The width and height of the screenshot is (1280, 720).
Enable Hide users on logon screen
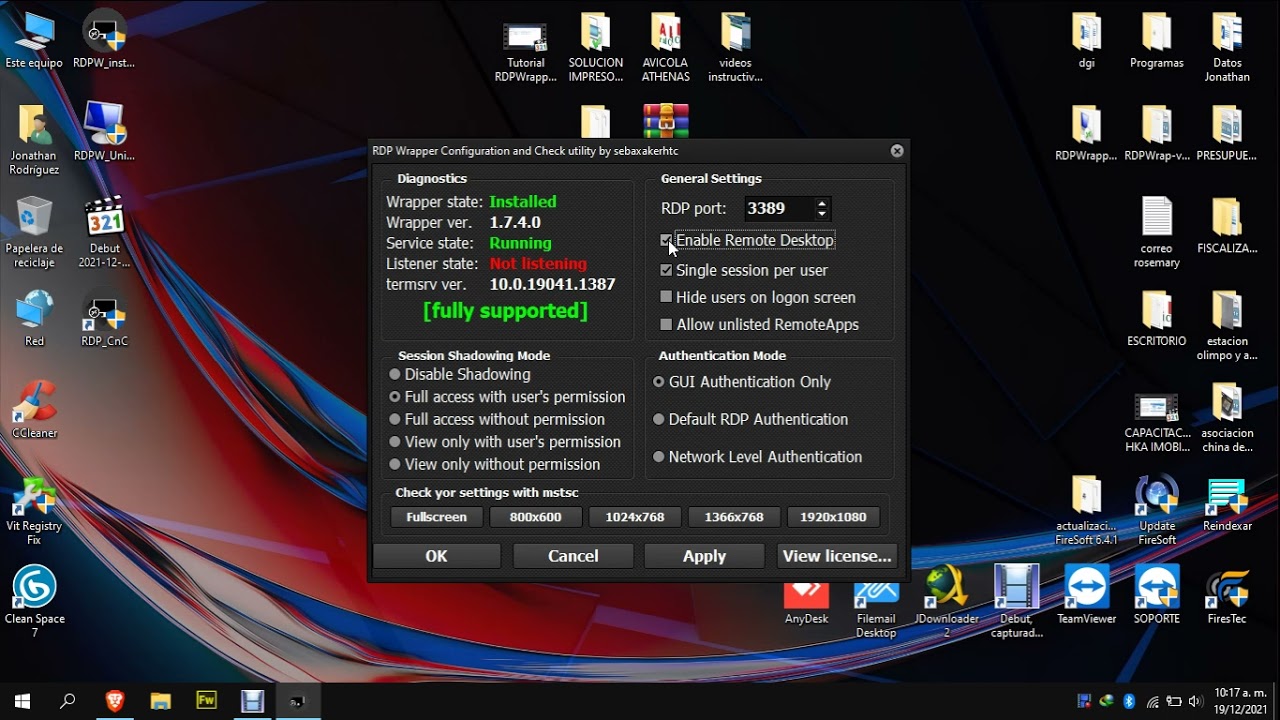666,297
